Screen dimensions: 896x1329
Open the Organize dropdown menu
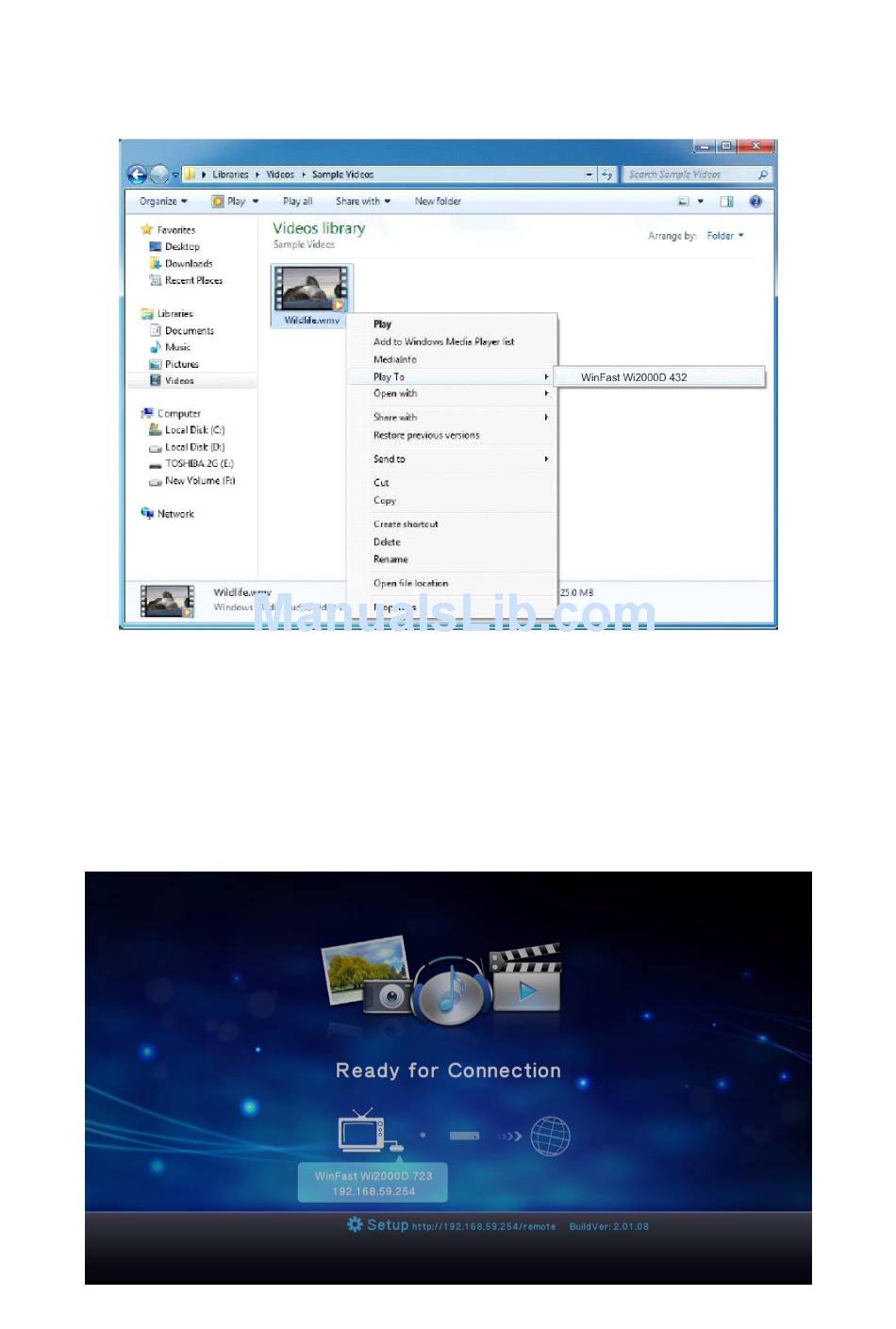[163, 202]
